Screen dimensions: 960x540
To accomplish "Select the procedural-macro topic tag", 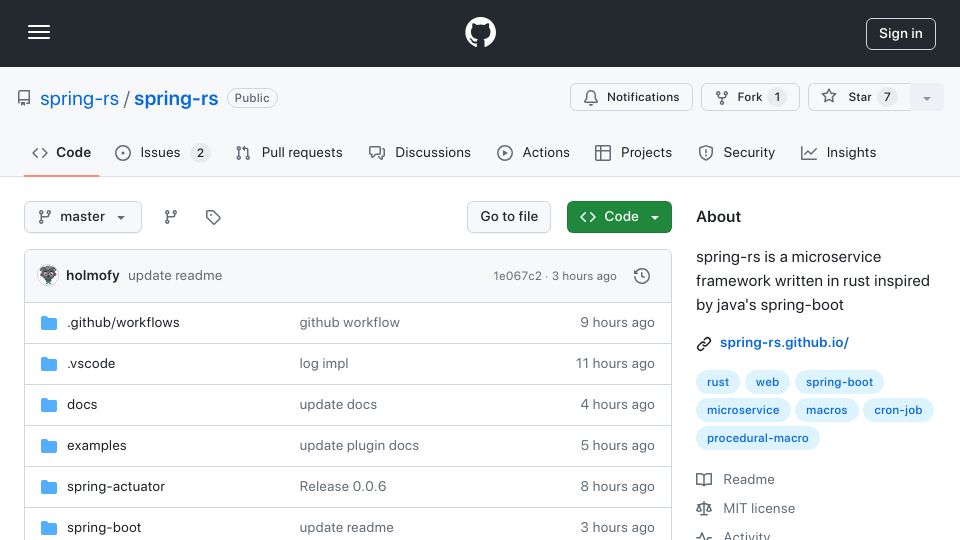I will (x=757, y=438).
